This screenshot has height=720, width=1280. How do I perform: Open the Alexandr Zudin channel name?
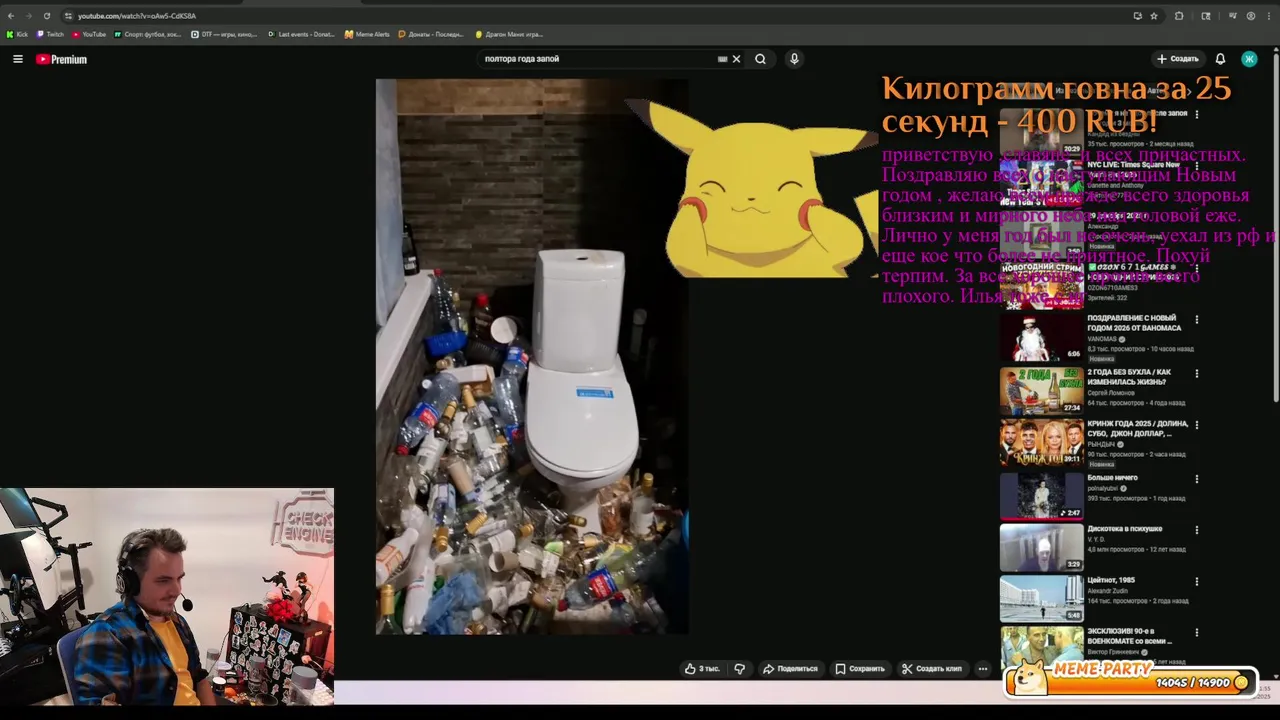(x=1109, y=591)
